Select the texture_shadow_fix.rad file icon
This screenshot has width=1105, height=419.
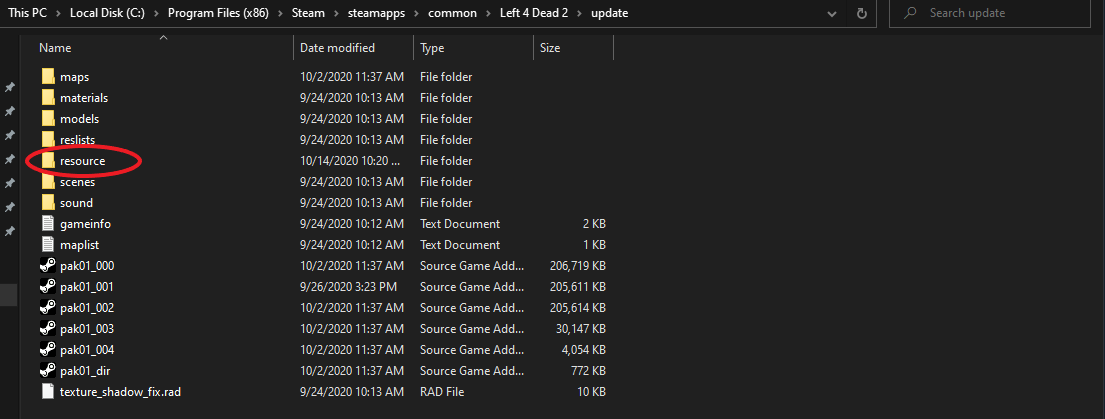point(47,392)
